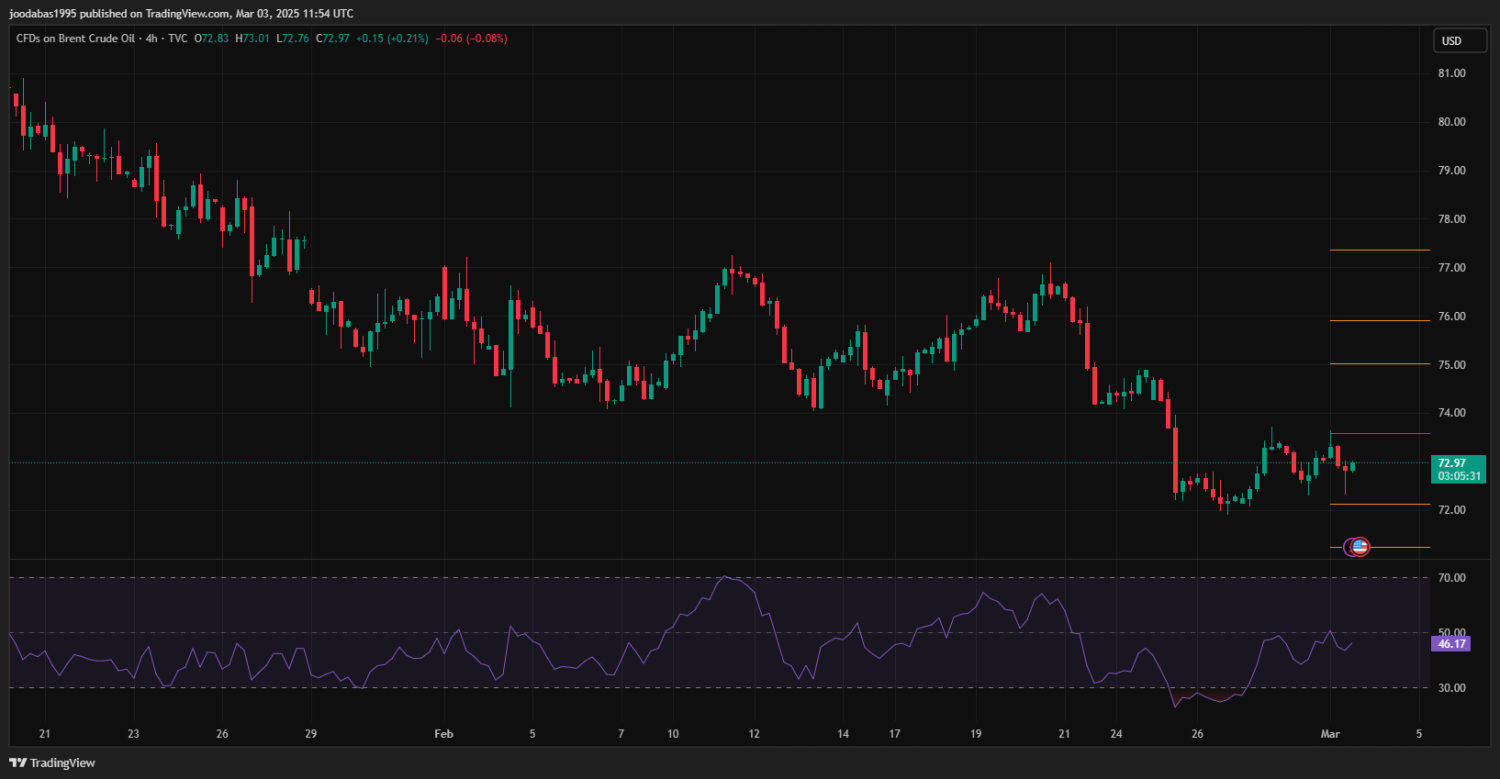Click the Mar label on time axis
This screenshot has height=779, width=1500.
pos(1329,733)
